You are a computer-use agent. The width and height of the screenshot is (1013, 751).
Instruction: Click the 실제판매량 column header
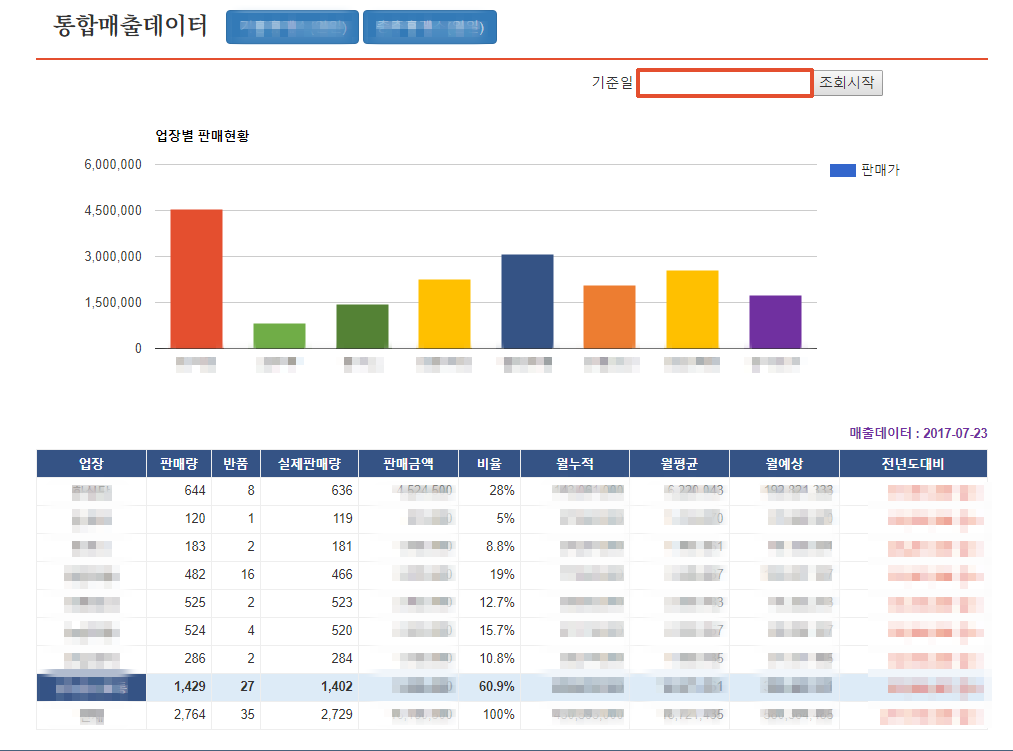coord(309,464)
